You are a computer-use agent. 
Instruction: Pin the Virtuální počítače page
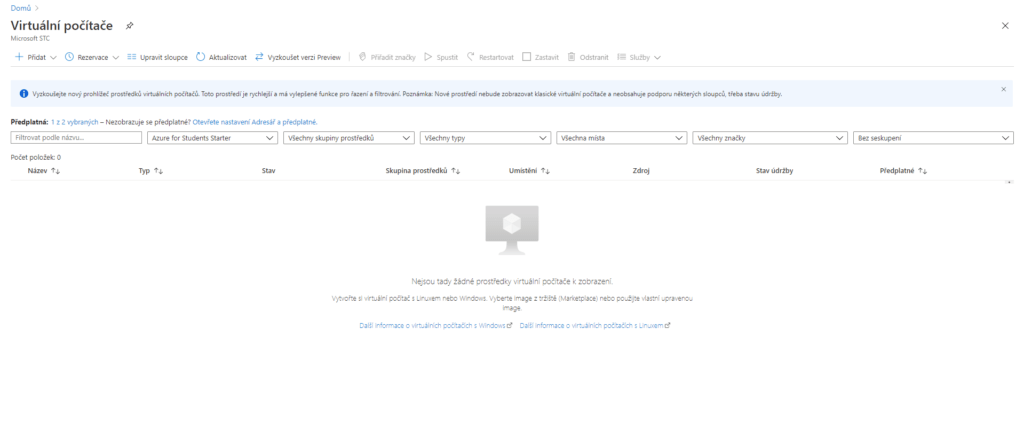coord(144,25)
